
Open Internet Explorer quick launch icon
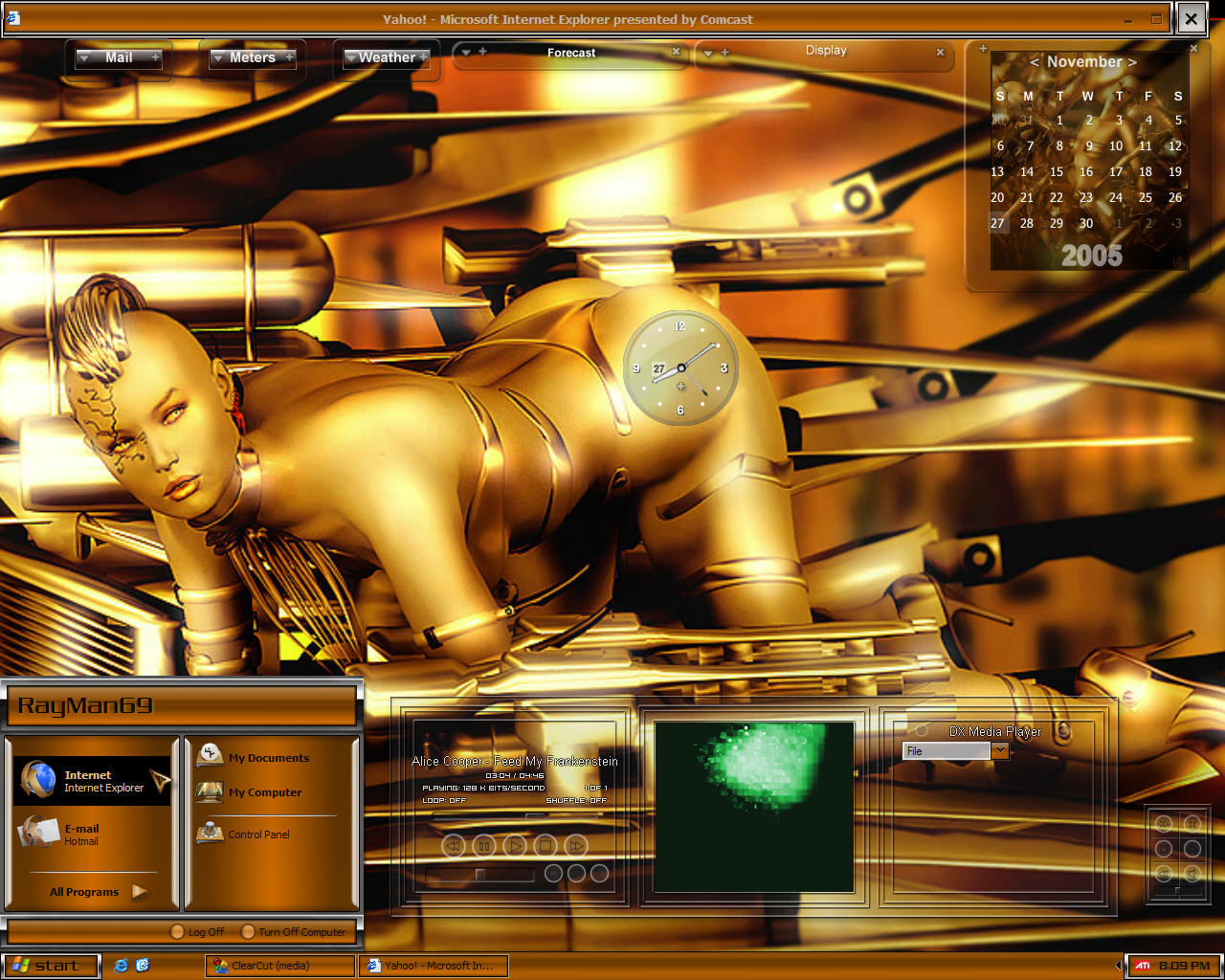click(x=121, y=966)
